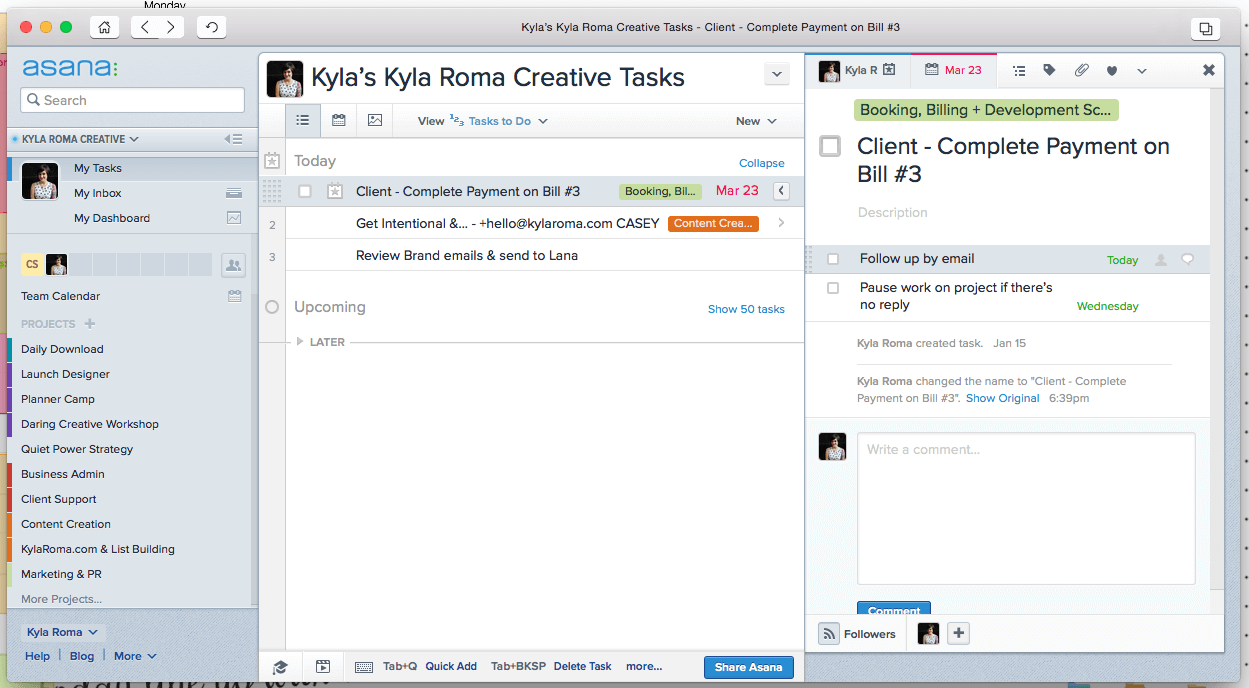Open the Help link
This screenshot has height=688, width=1249.
[x=38, y=656]
